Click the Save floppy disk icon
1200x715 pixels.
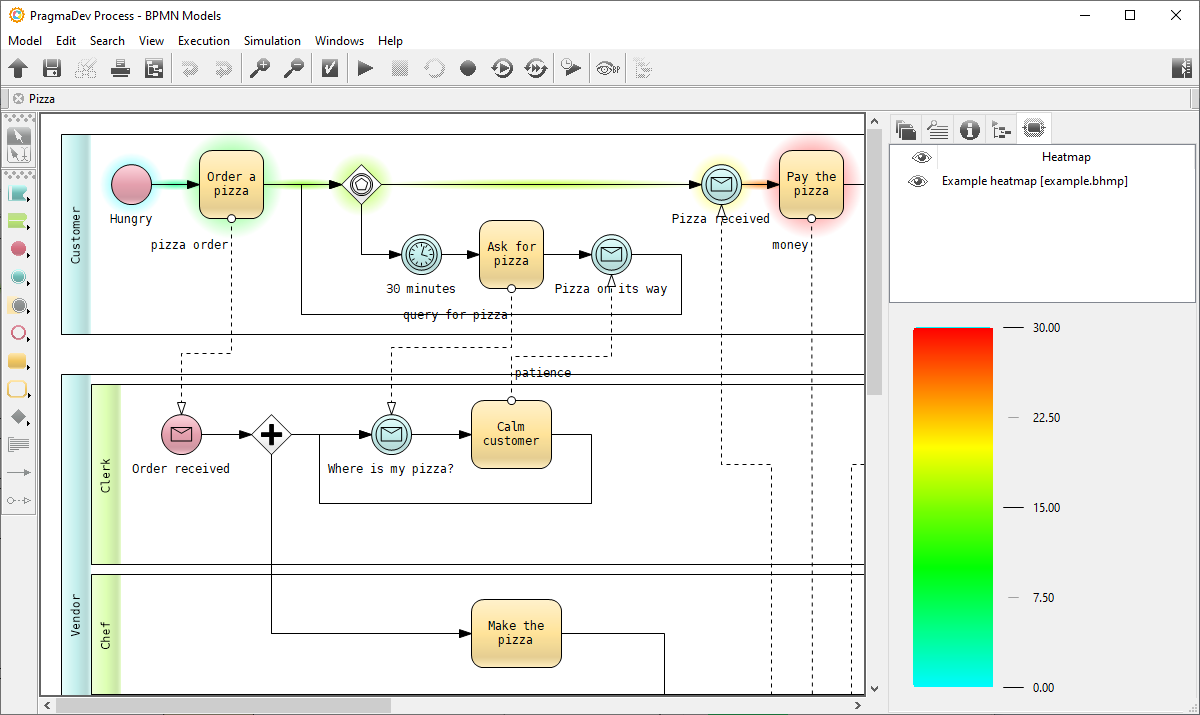pos(52,68)
